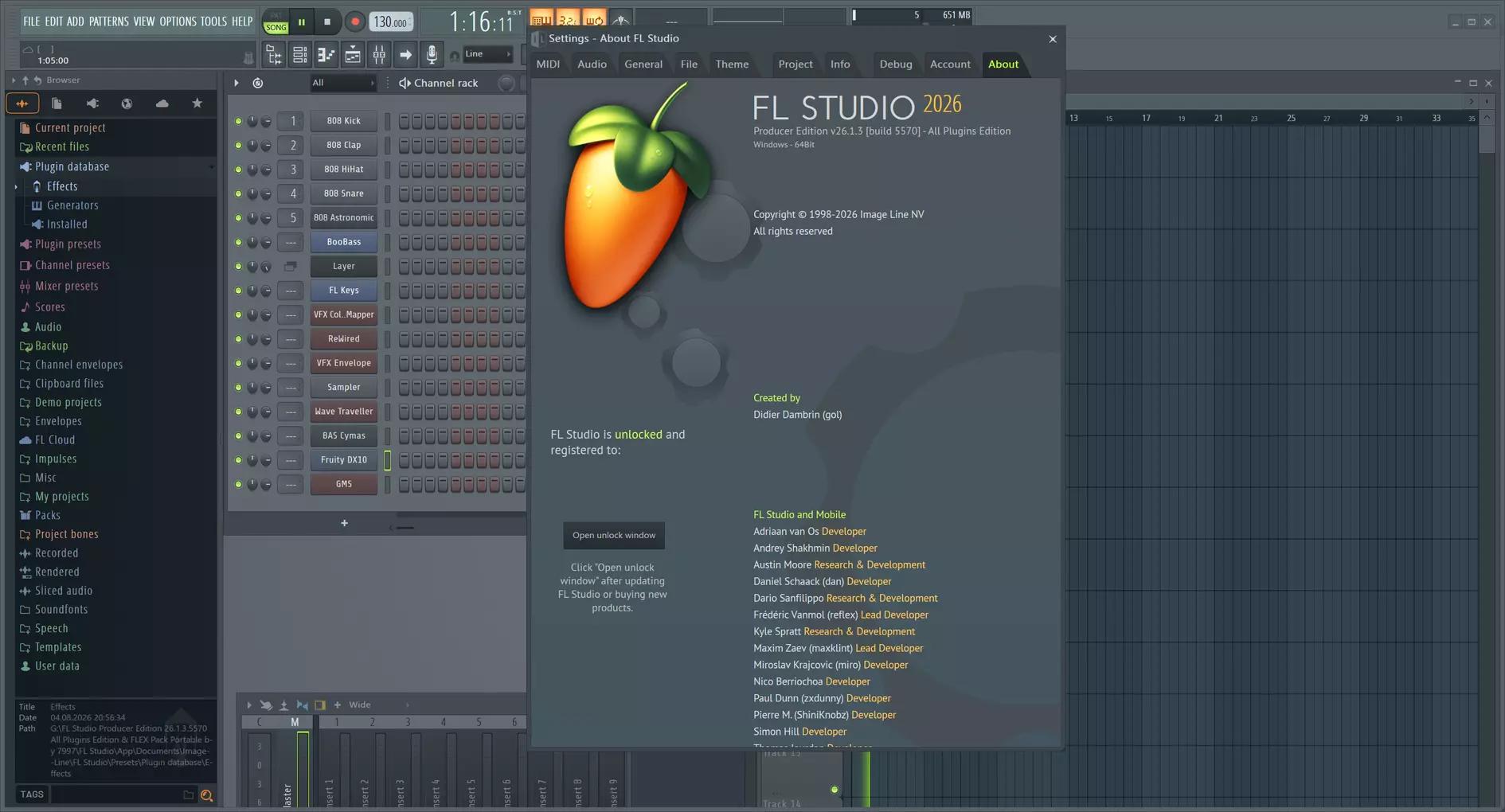Click the tags folder icon in Browser
Screen dimensions: 1505x812
pyautogui.click(x=188, y=794)
